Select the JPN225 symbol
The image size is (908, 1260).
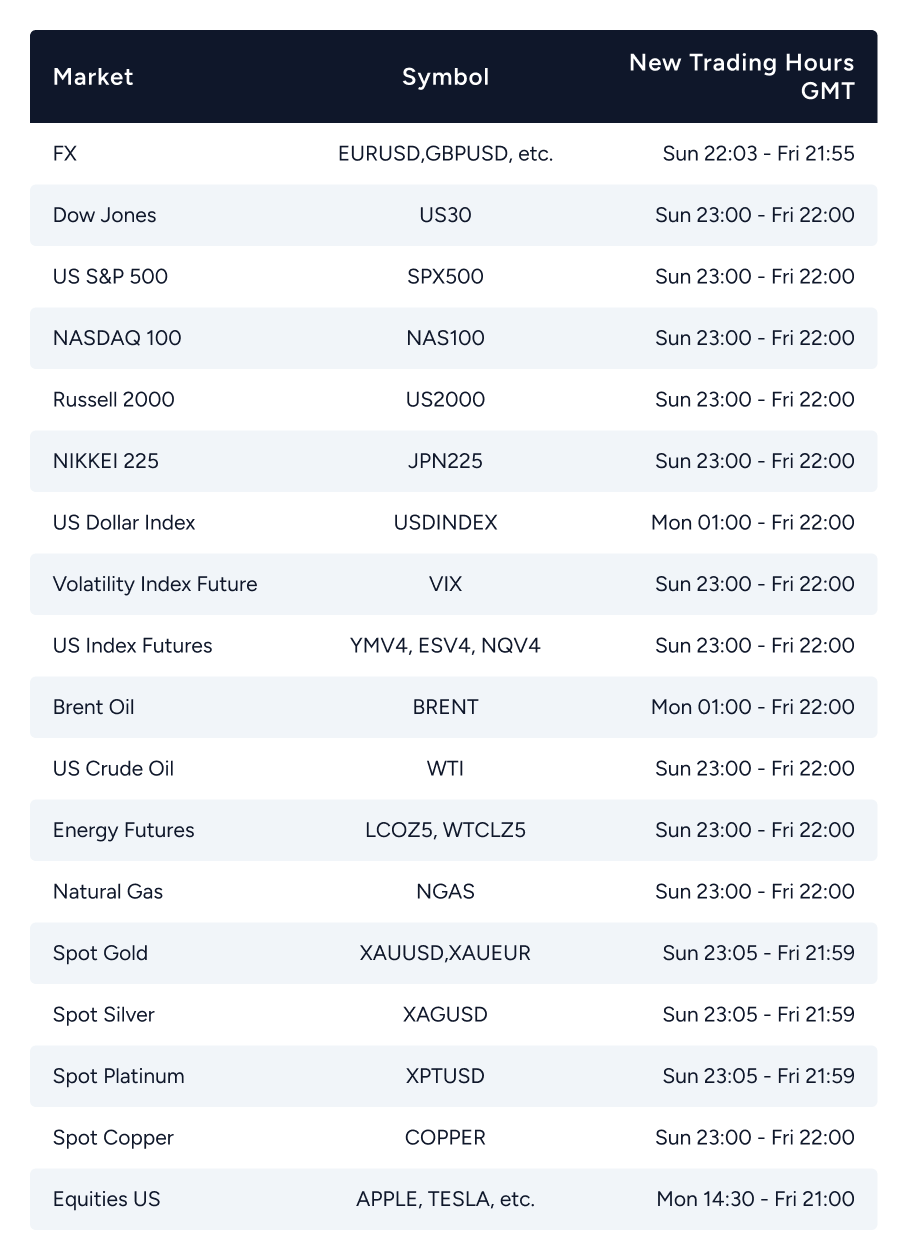445,461
